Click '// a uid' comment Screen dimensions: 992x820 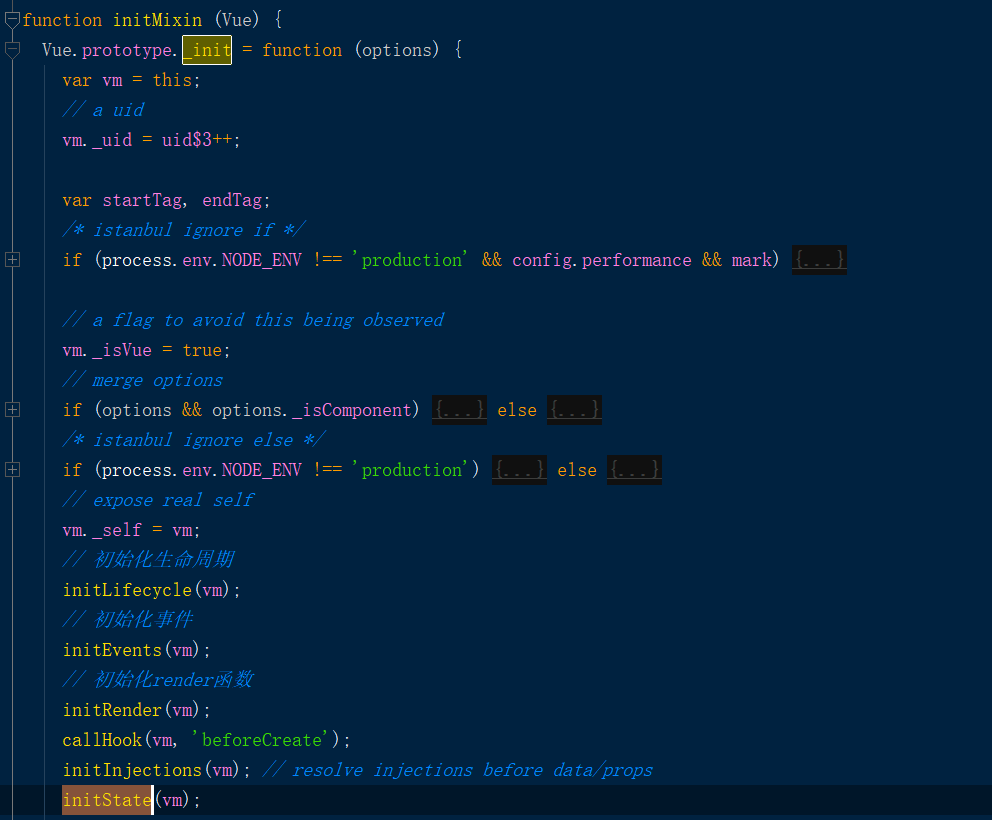click(x=104, y=110)
